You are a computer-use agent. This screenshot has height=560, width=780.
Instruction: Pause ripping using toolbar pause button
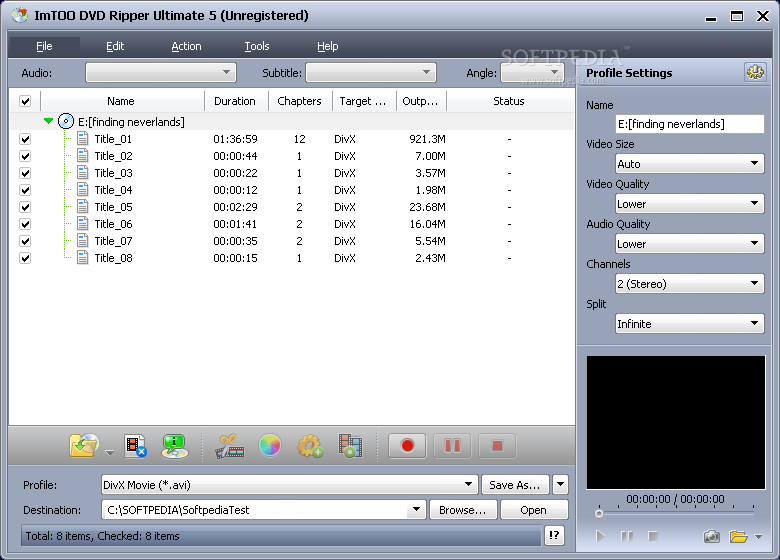click(452, 446)
